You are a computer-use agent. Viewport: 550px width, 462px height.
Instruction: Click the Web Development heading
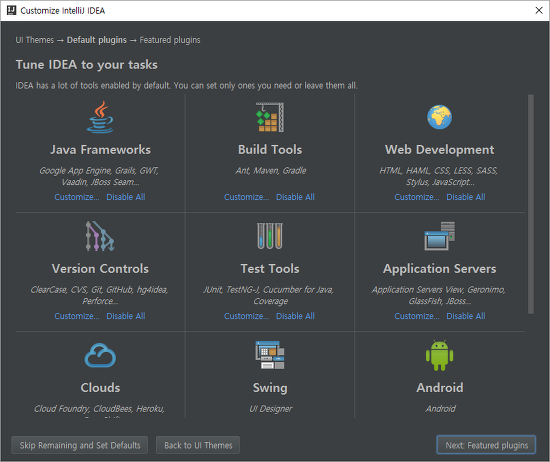[440, 150]
